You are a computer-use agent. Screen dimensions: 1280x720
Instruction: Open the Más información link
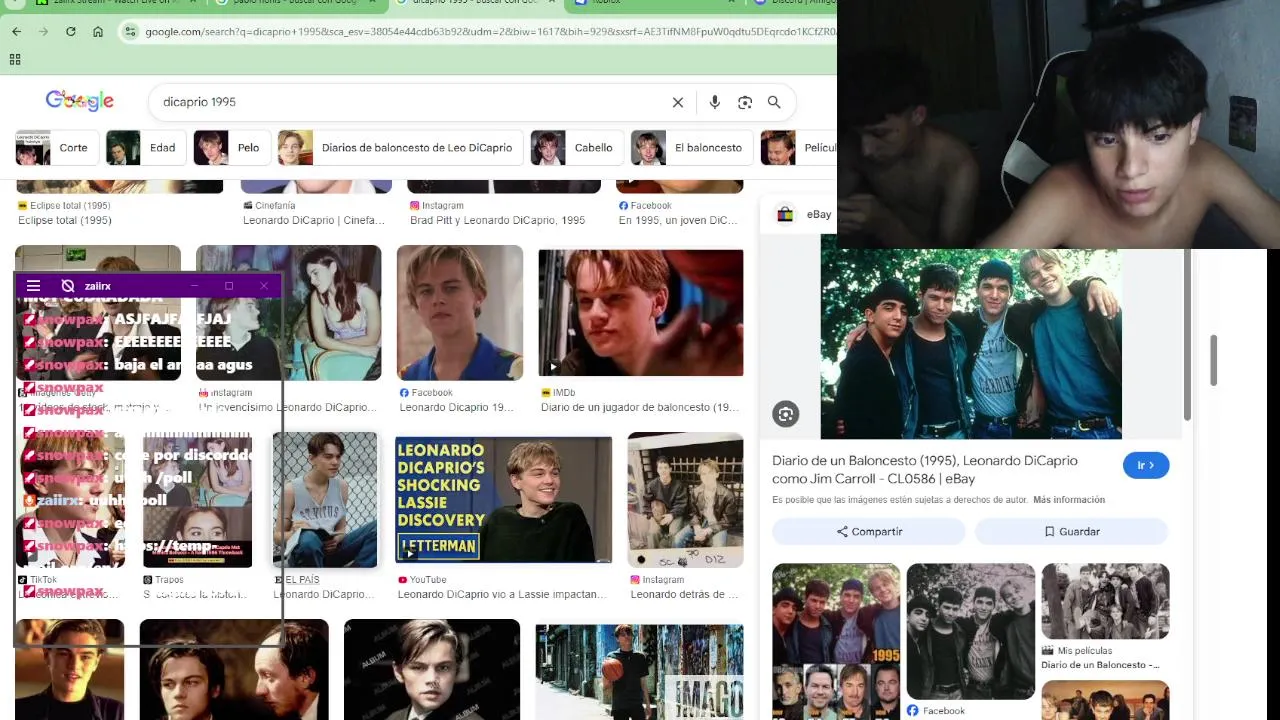[x=1069, y=500]
